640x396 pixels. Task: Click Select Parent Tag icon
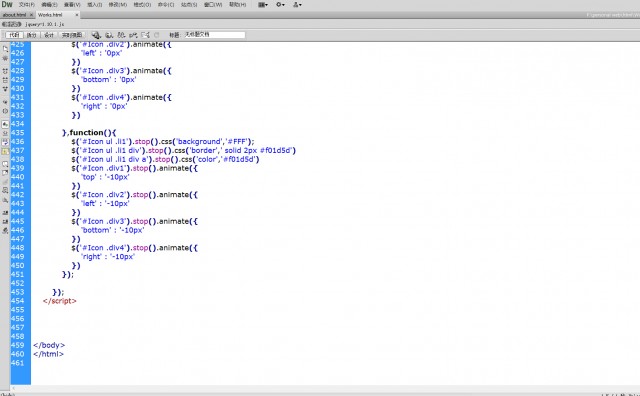(x=5, y=102)
